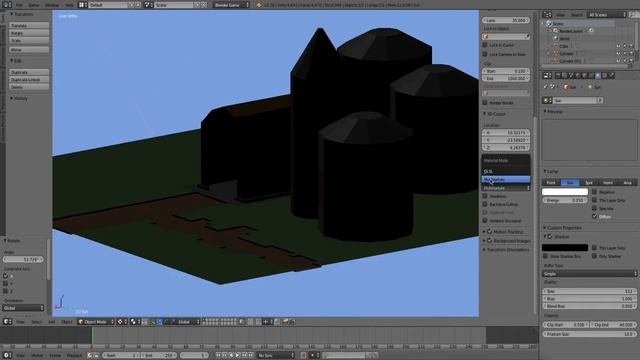Open the No Sync dropdown
The image size is (640, 360).
pyautogui.click(x=276, y=356)
